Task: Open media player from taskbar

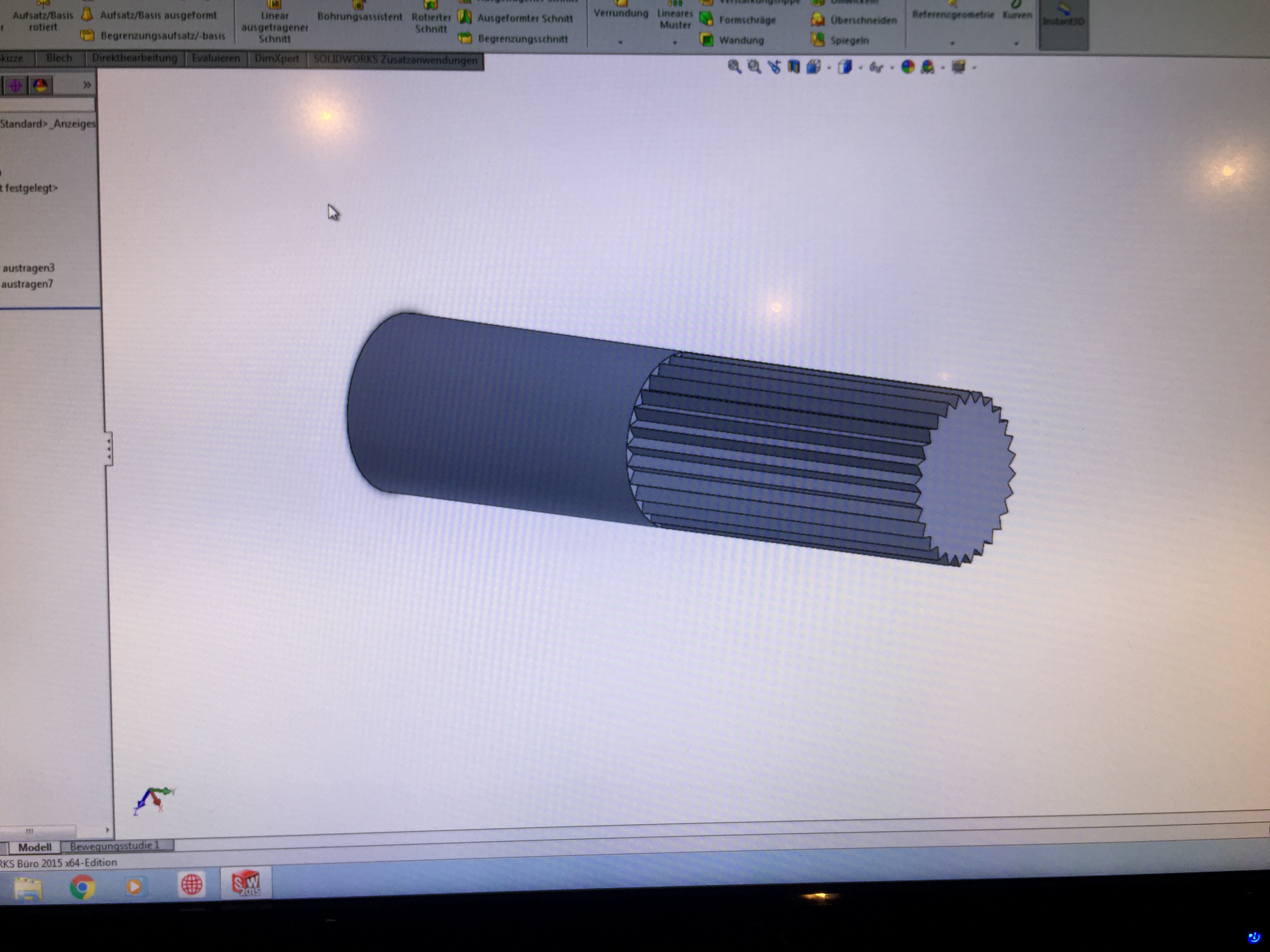Action: (x=135, y=887)
